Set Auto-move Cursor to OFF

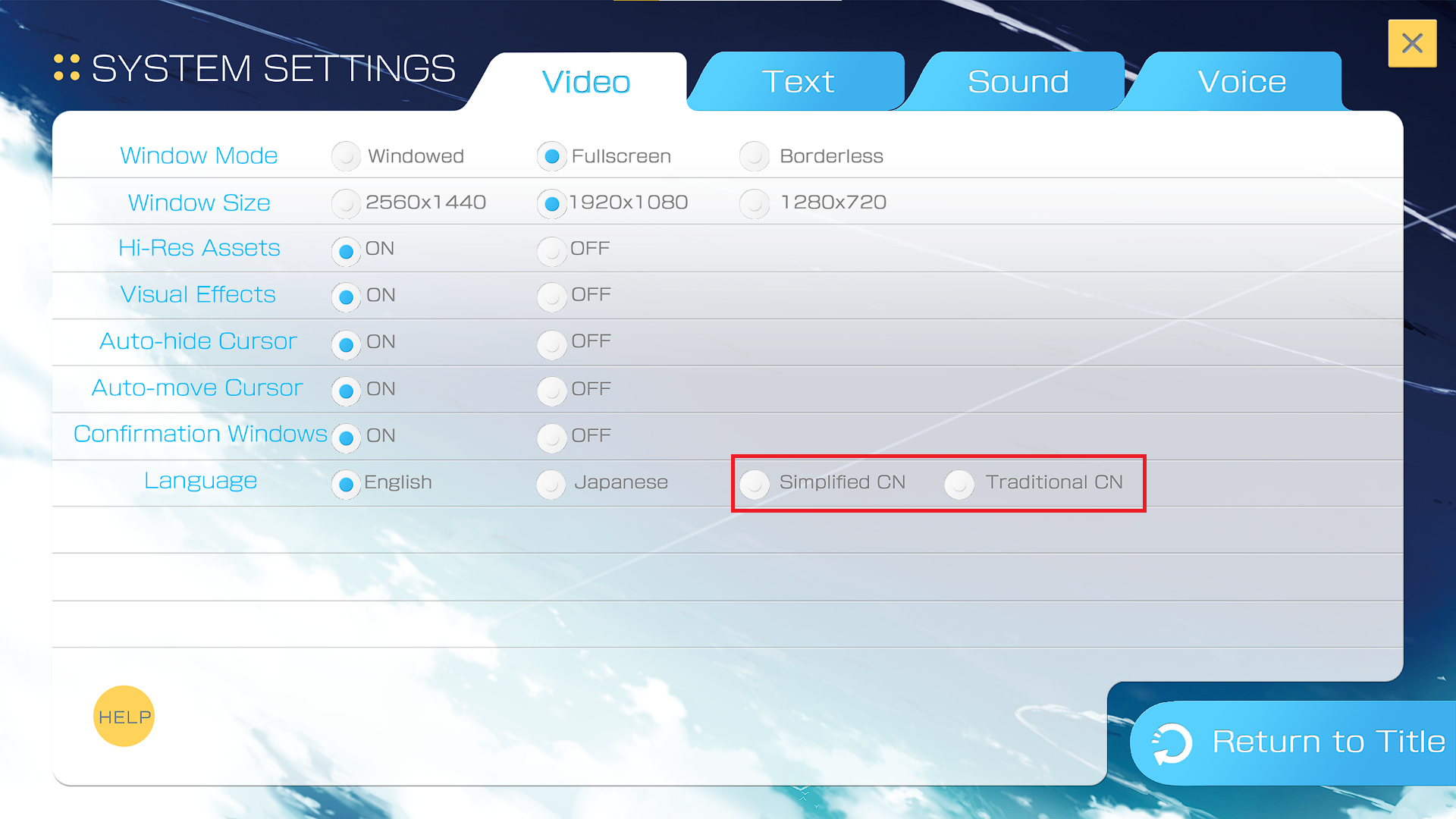(x=551, y=391)
